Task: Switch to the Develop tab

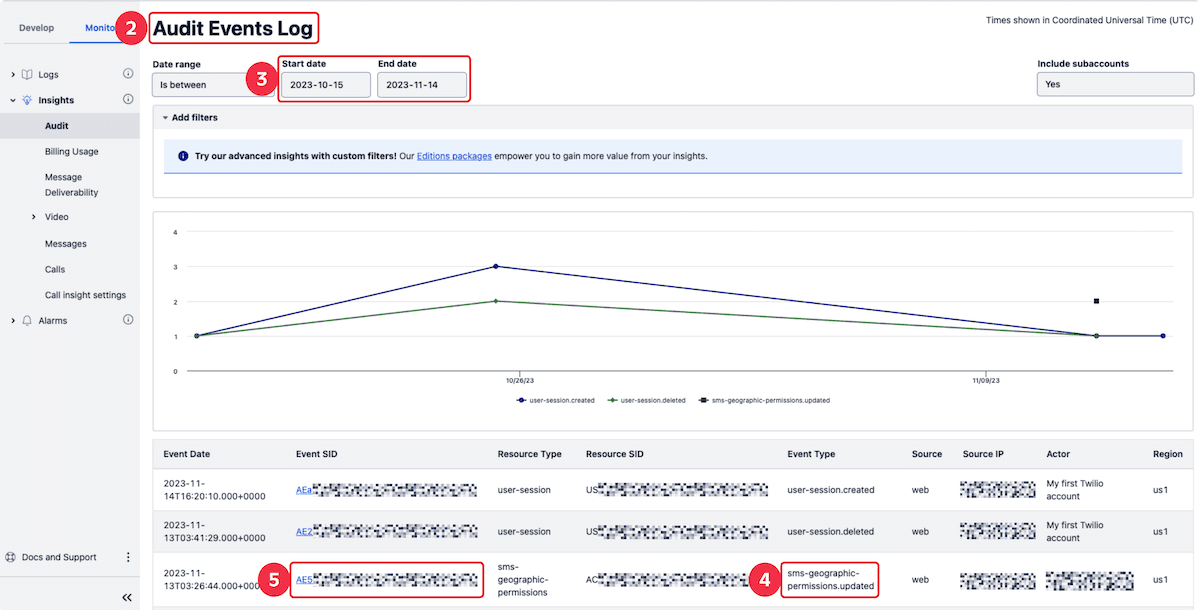Action: coord(37,28)
